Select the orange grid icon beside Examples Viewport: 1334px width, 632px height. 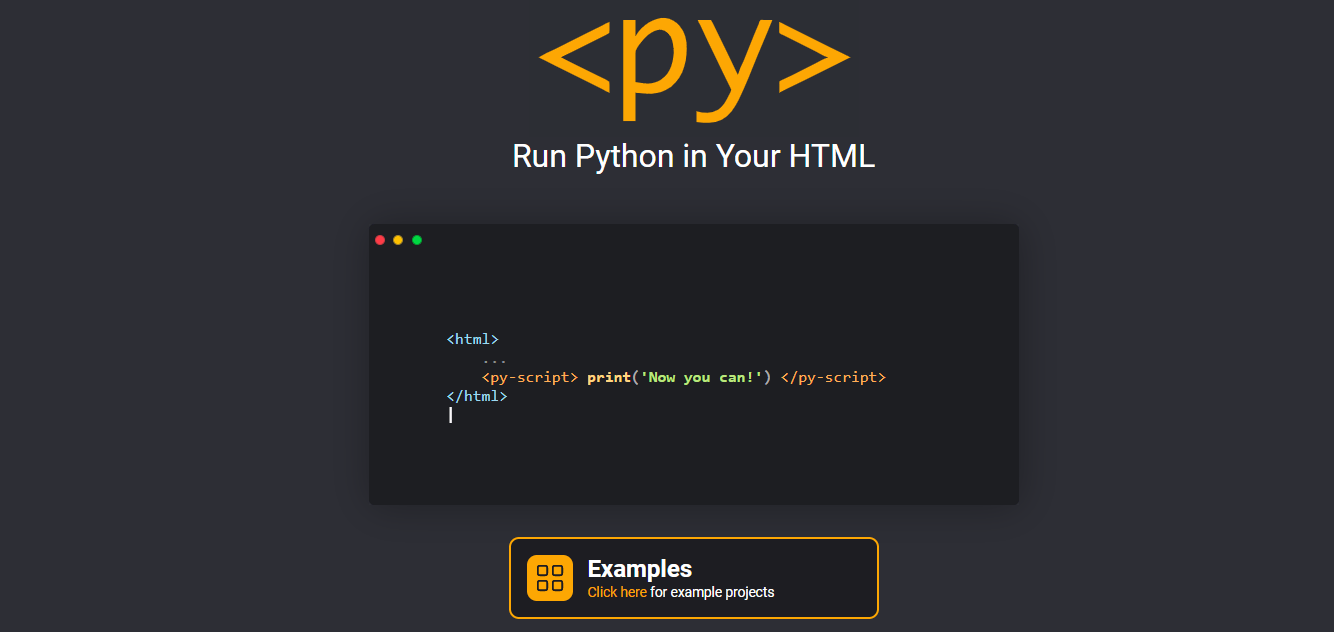(549, 577)
